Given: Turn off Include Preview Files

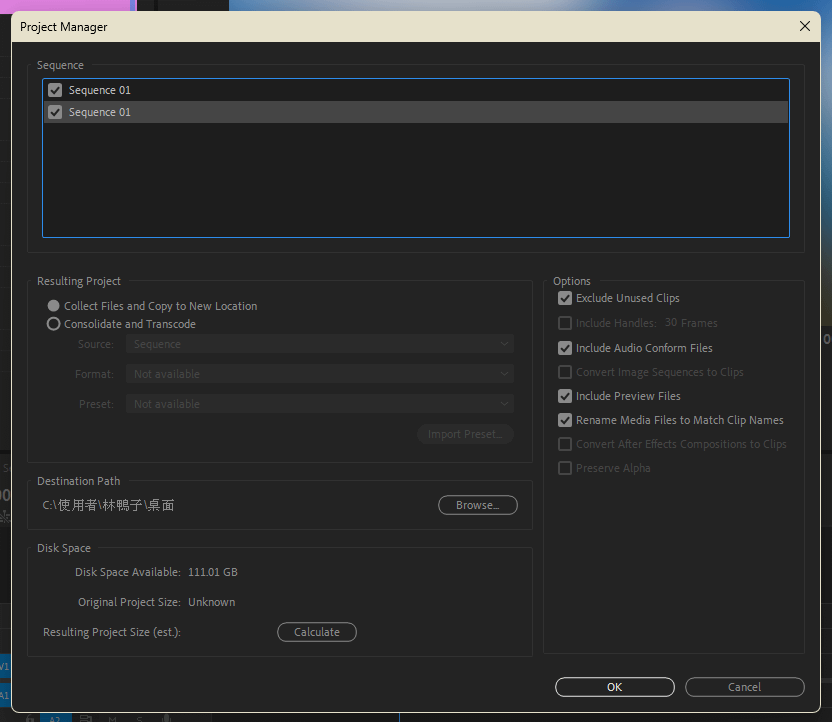Looking at the screenshot, I should click(565, 396).
